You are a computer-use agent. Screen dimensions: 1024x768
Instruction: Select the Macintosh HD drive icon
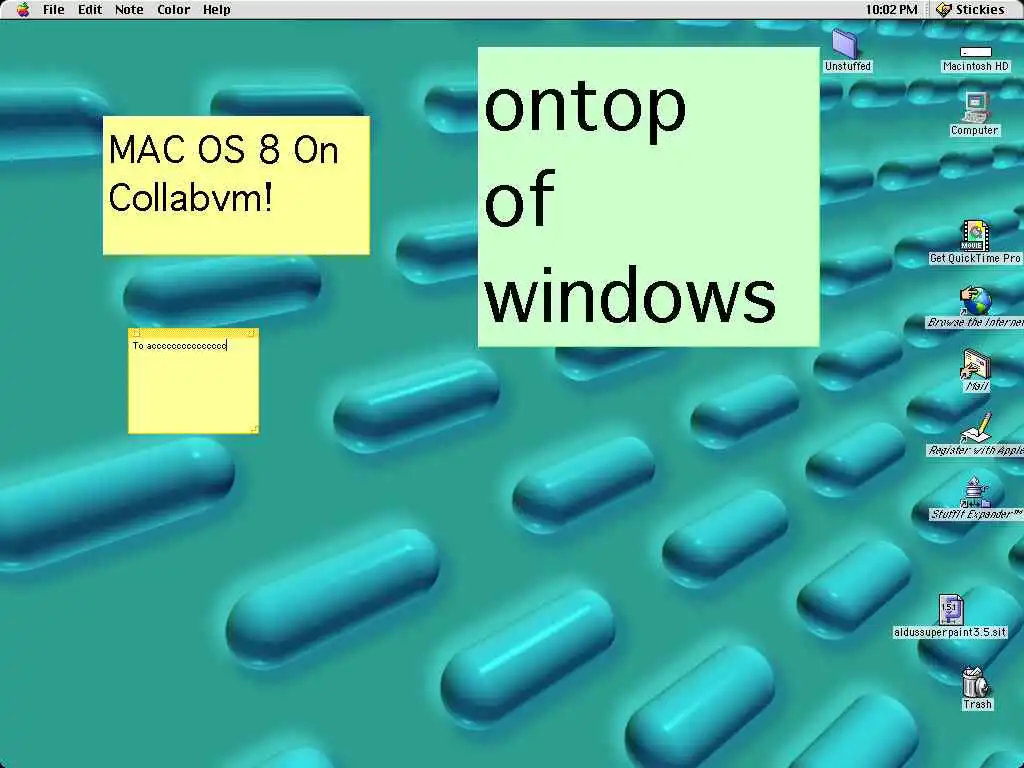pyautogui.click(x=976, y=52)
